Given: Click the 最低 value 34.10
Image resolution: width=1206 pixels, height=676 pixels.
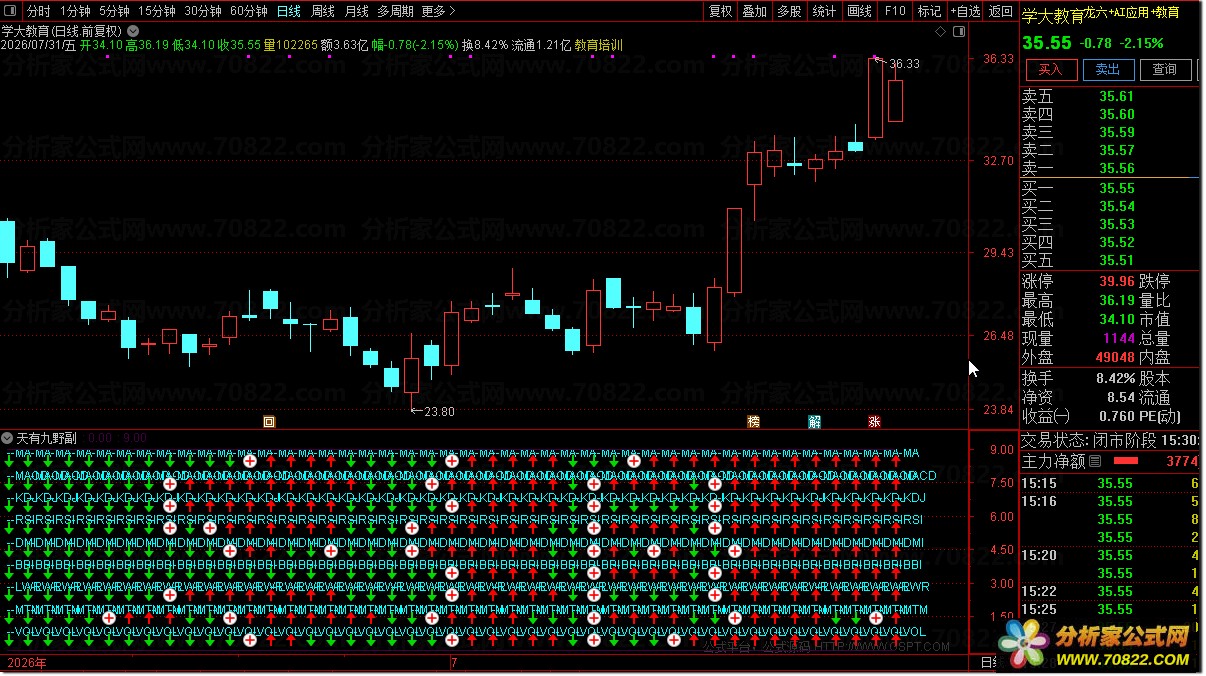Looking at the screenshot, I should (x=1117, y=319).
